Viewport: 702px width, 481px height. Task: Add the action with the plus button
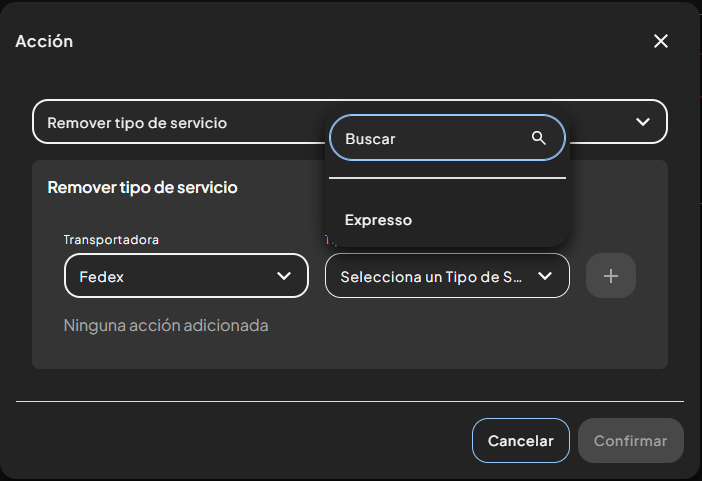tap(611, 276)
